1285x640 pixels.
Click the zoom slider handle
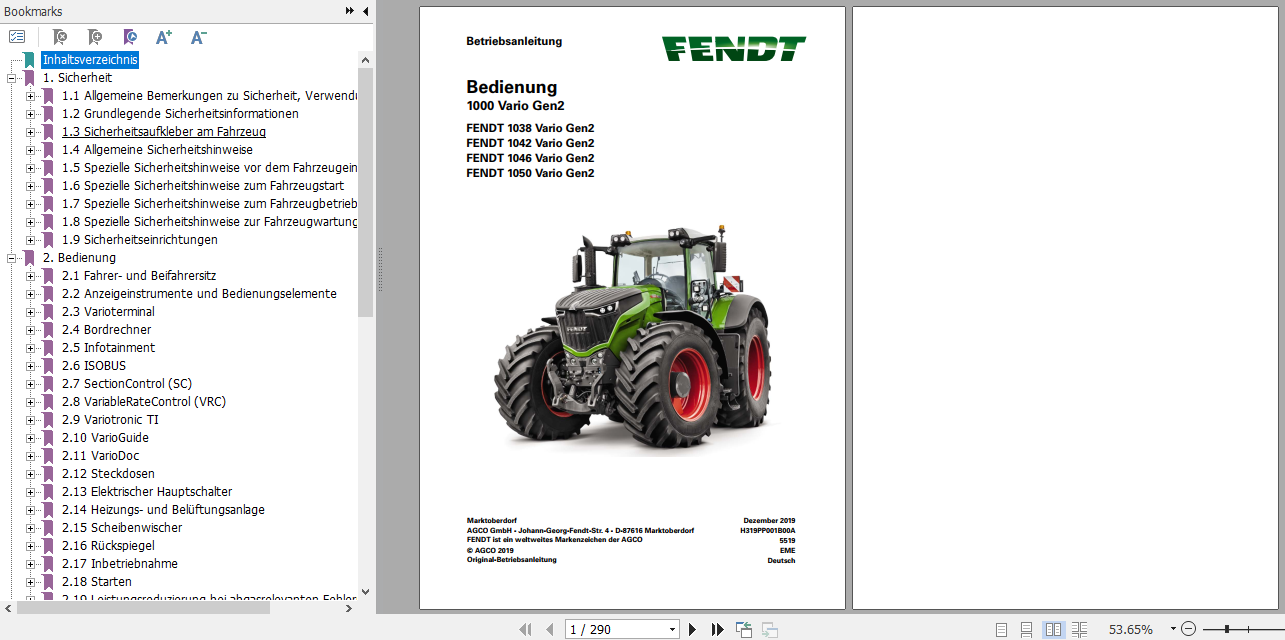(1227, 629)
